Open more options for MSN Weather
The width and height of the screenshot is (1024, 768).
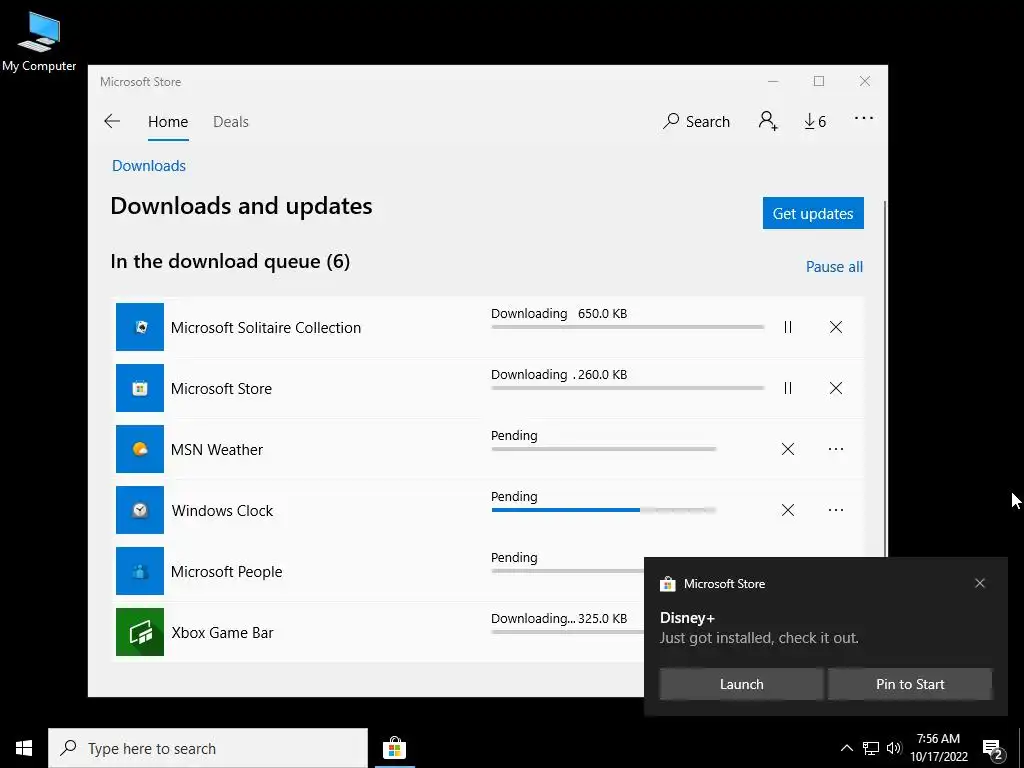point(836,449)
